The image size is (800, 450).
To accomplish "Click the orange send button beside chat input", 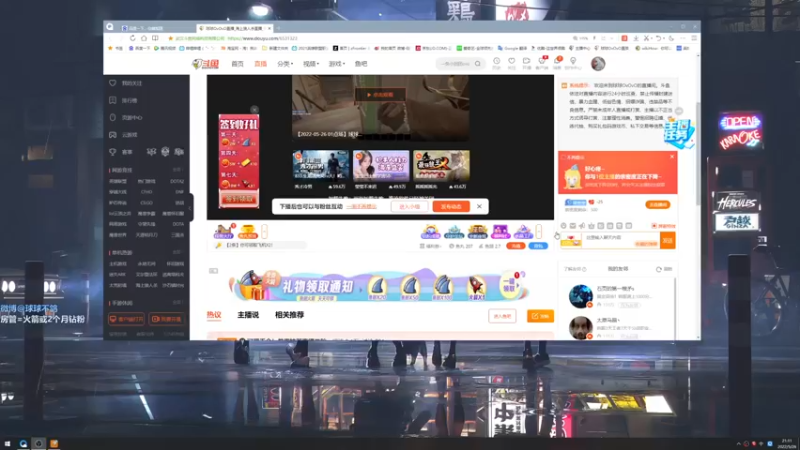I will click(x=668, y=240).
